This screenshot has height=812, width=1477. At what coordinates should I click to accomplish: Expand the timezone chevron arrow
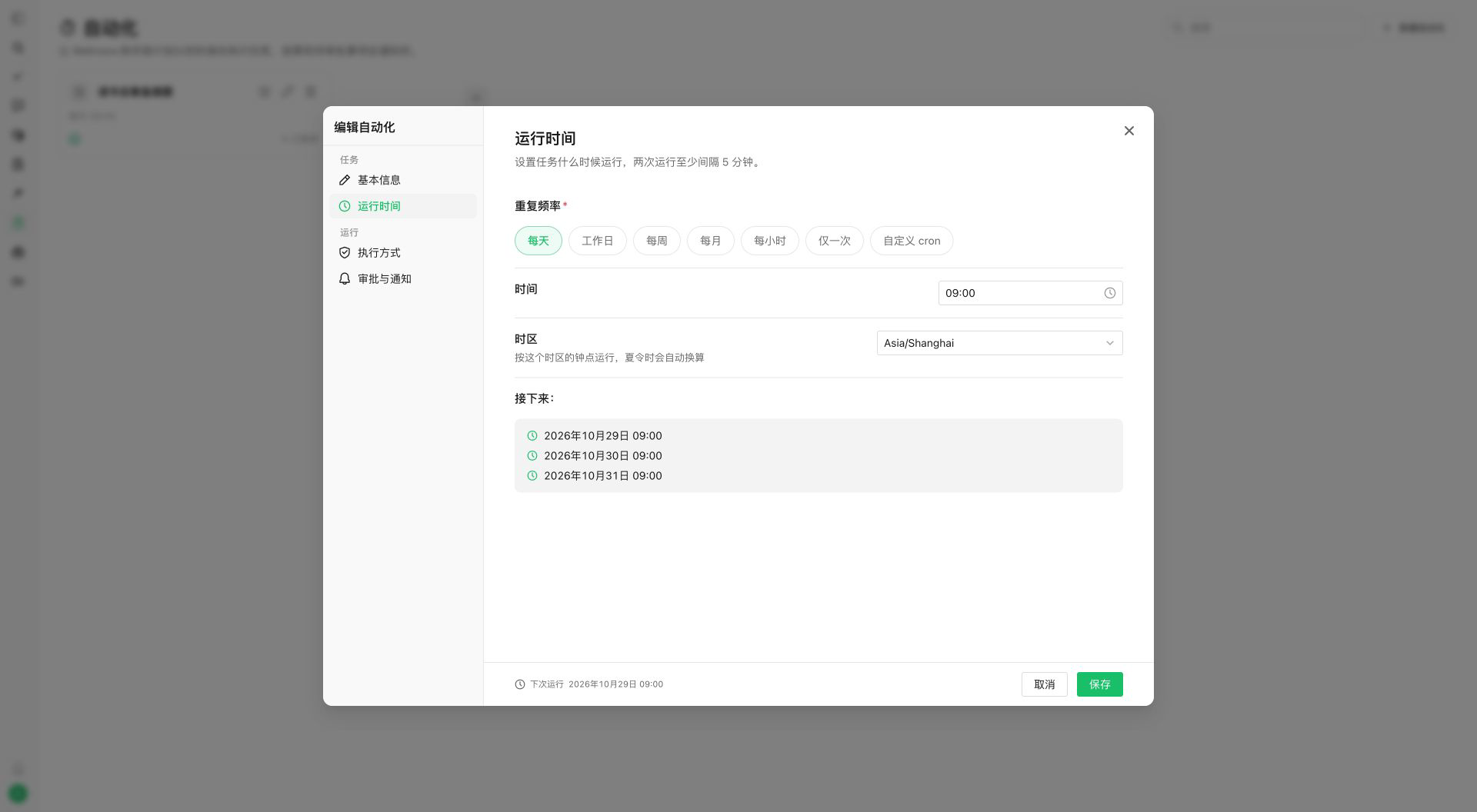(x=1110, y=343)
